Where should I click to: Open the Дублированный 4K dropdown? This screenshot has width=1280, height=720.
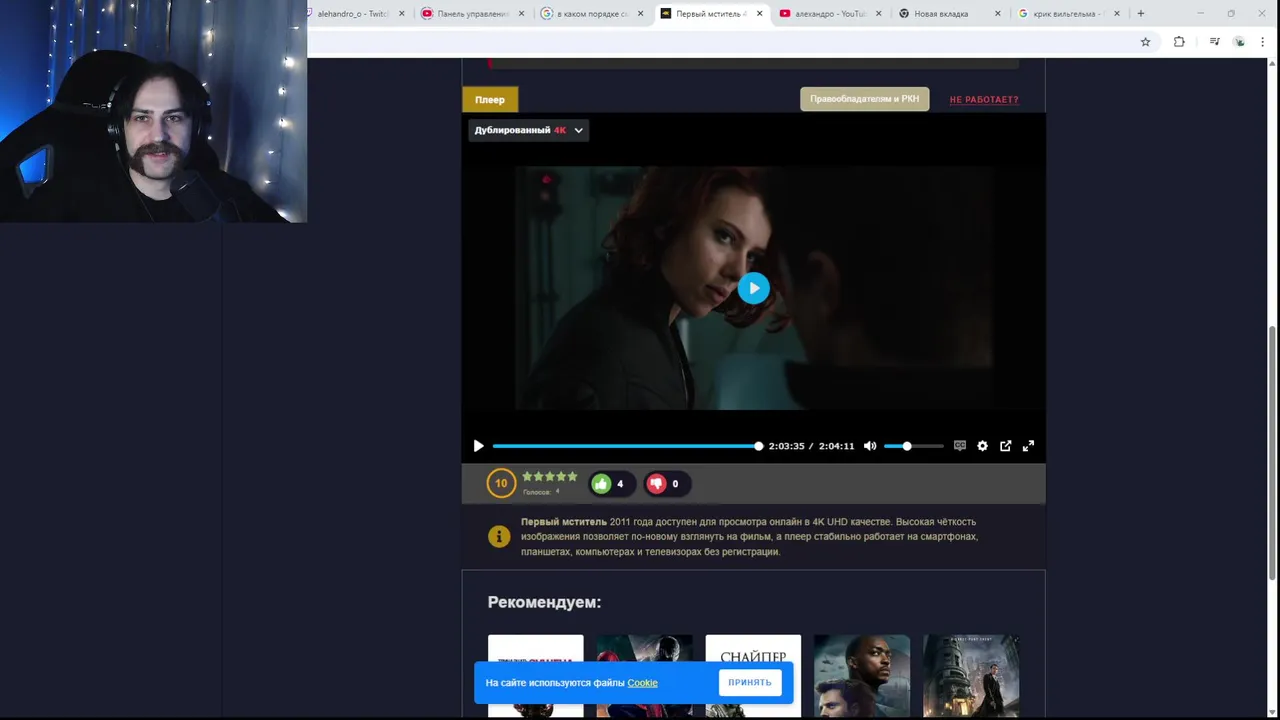click(x=528, y=130)
